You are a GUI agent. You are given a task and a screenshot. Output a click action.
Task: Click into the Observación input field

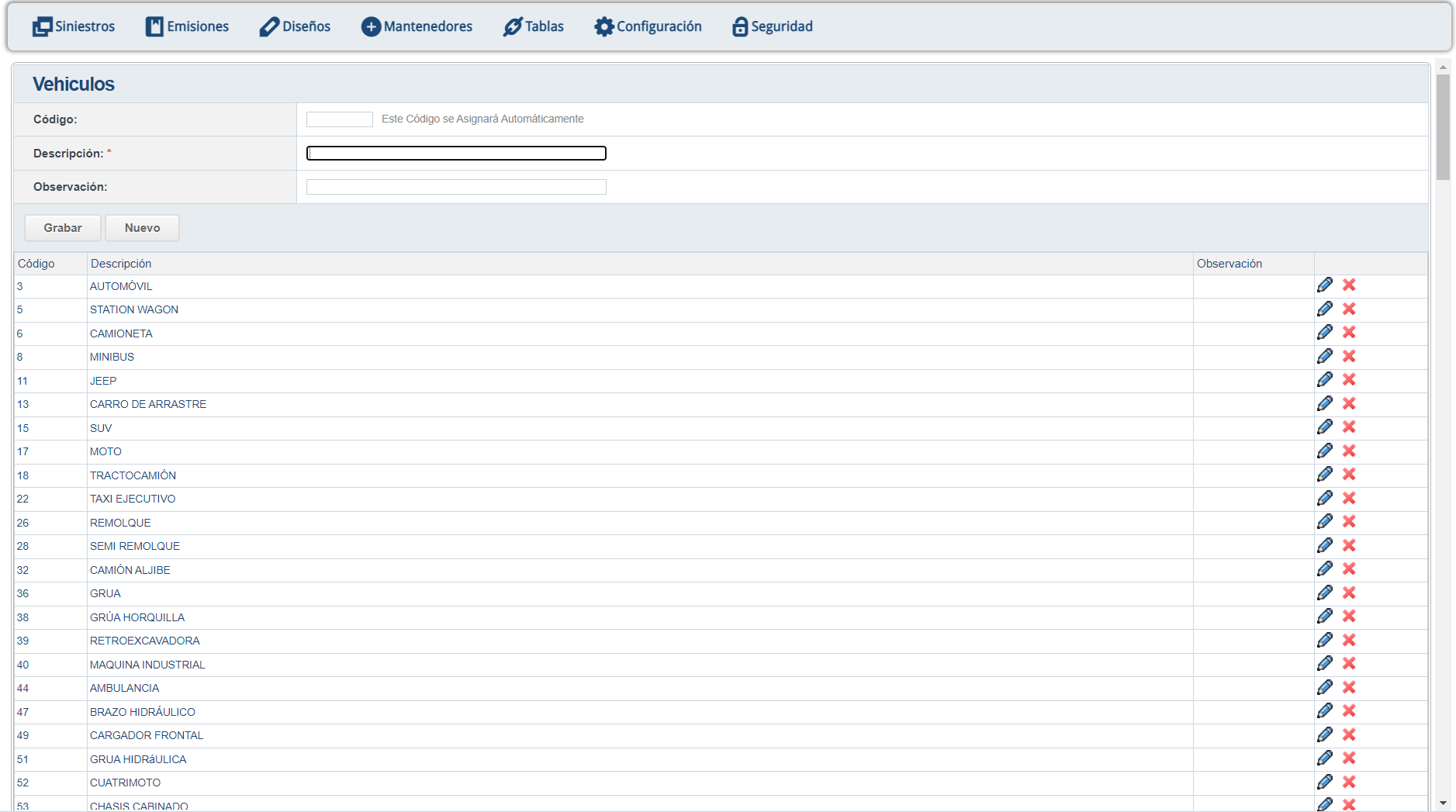coord(456,187)
